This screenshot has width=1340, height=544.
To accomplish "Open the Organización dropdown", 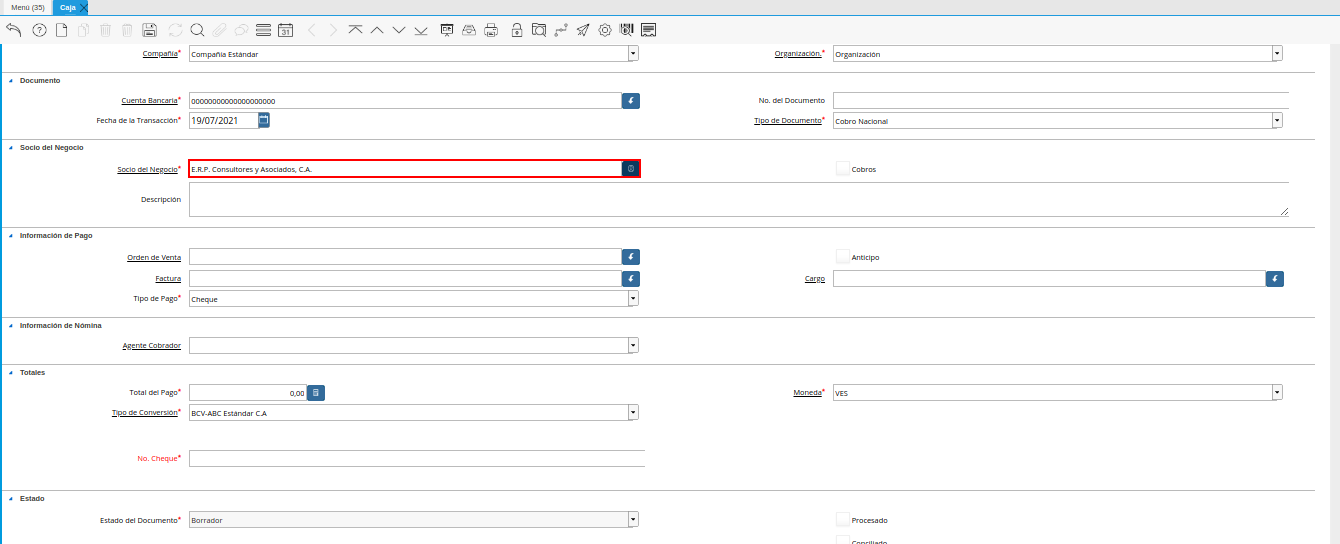I will pos(1277,54).
